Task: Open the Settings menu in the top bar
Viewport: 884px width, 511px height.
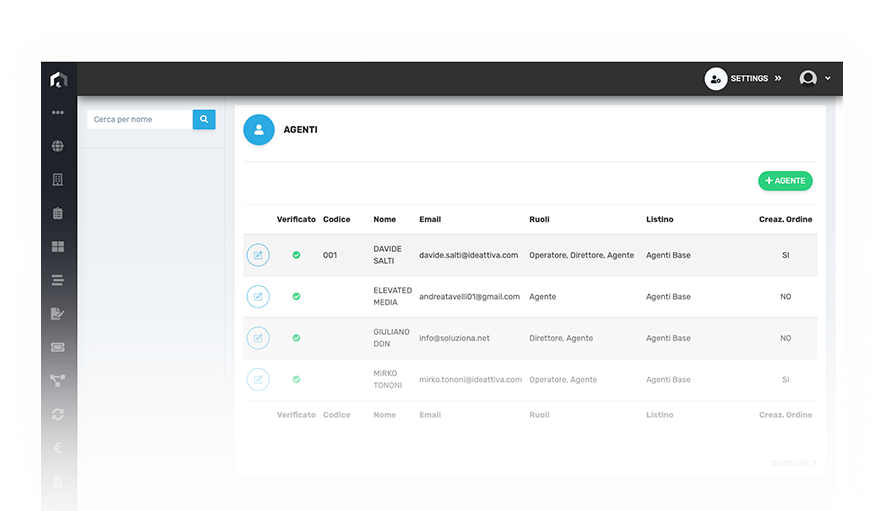Action: 749,78
